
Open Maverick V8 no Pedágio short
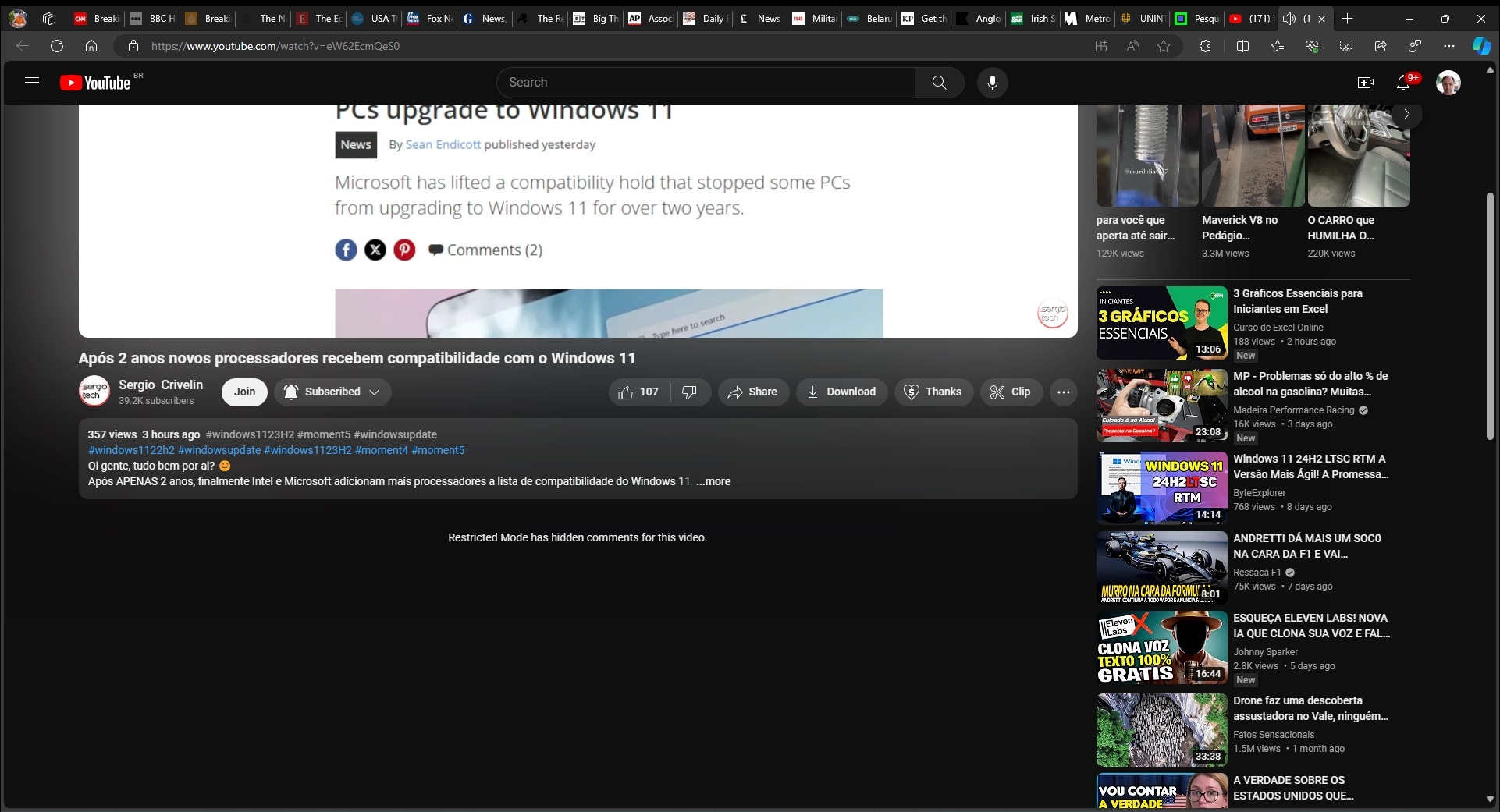point(1253,156)
